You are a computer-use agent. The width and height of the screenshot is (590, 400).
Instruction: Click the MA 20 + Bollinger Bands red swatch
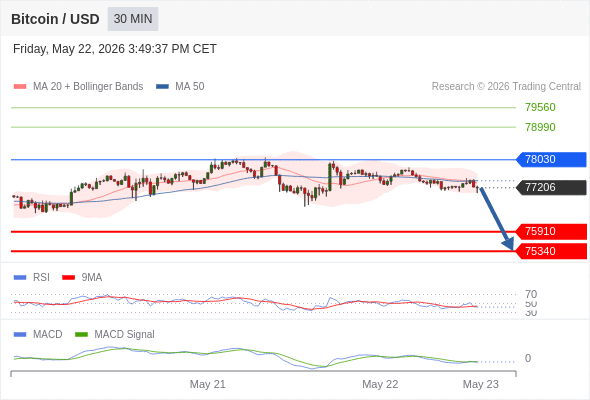click(20, 87)
